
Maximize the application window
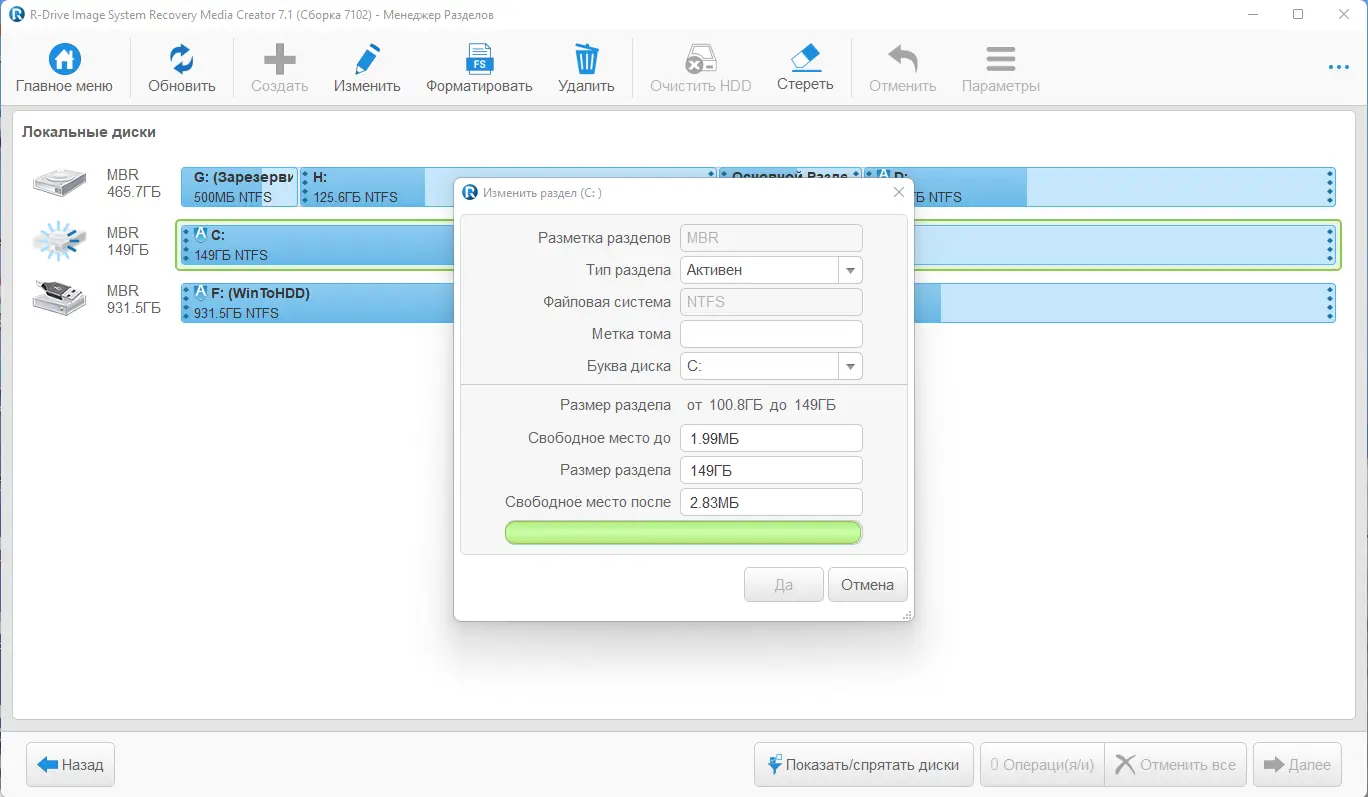[1298, 14]
